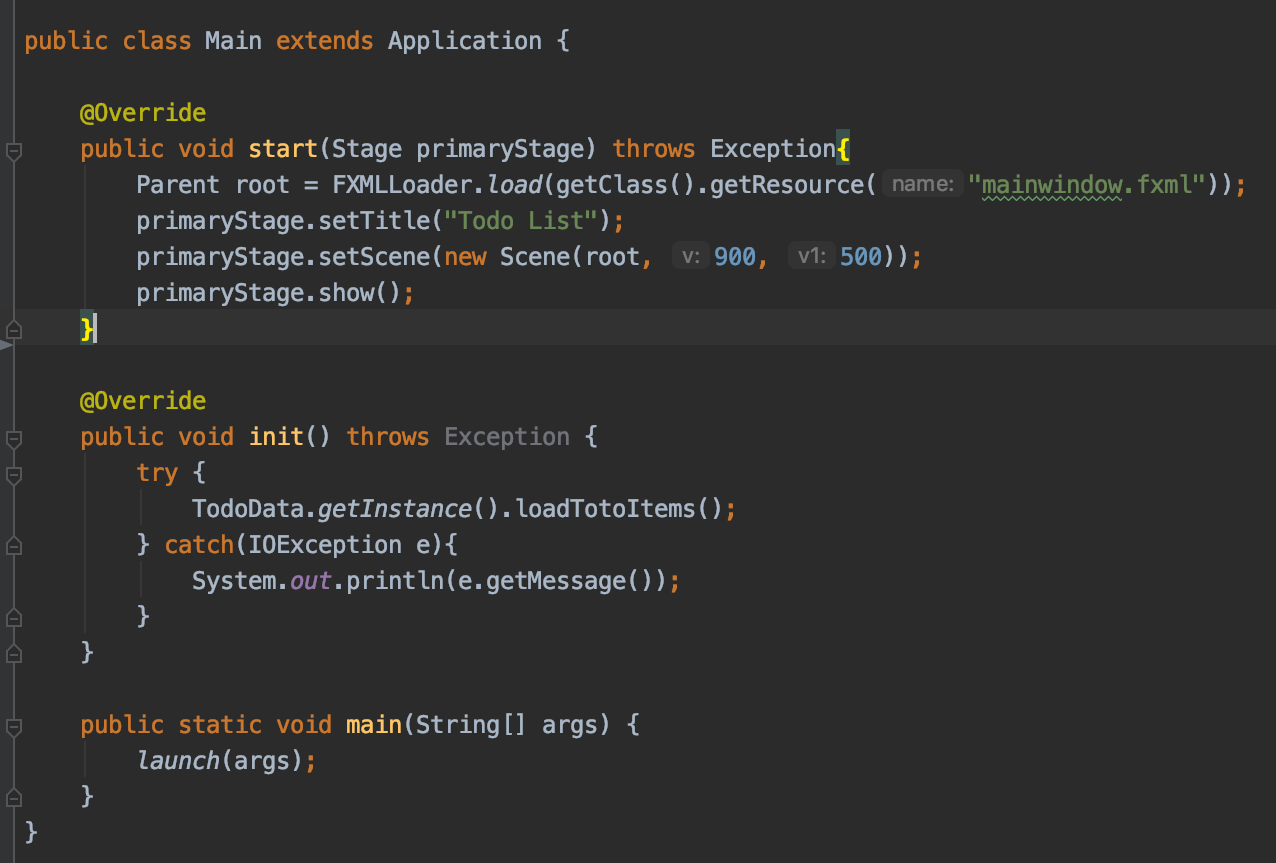Click the triangle caret marker in the gutter
This screenshot has width=1276, height=863.
[5, 345]
